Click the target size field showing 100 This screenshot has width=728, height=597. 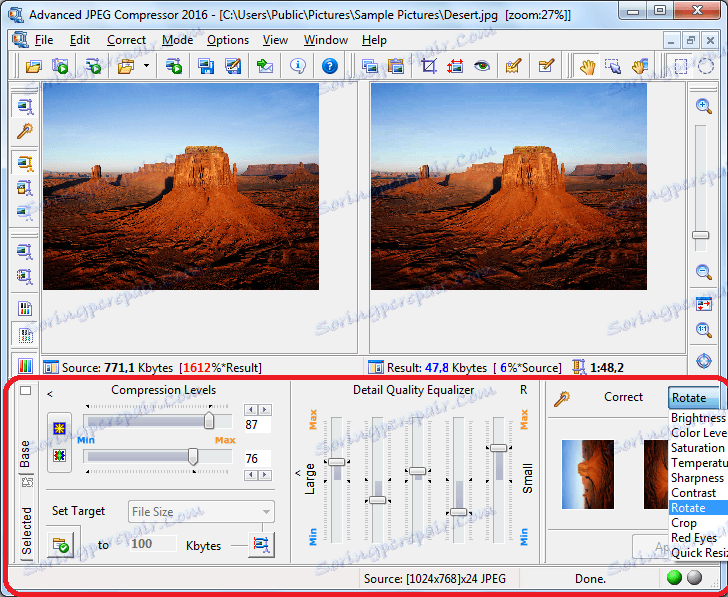click(x=154, y=544)
